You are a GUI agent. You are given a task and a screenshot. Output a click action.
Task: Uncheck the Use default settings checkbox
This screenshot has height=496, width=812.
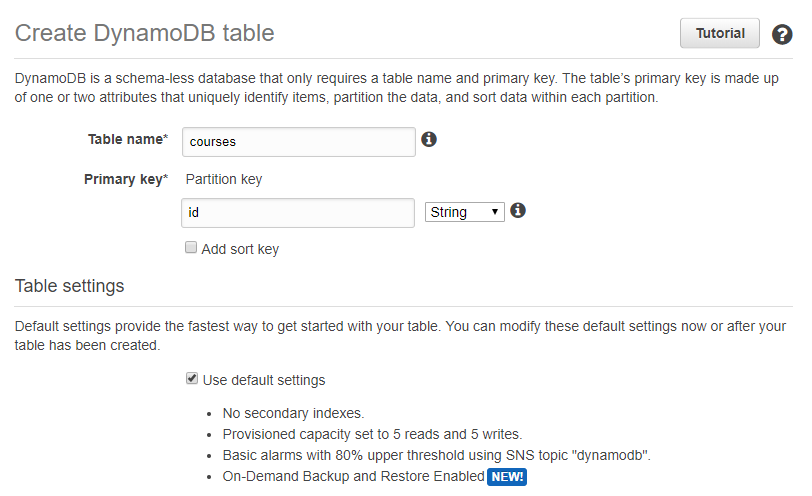point(192,378)
